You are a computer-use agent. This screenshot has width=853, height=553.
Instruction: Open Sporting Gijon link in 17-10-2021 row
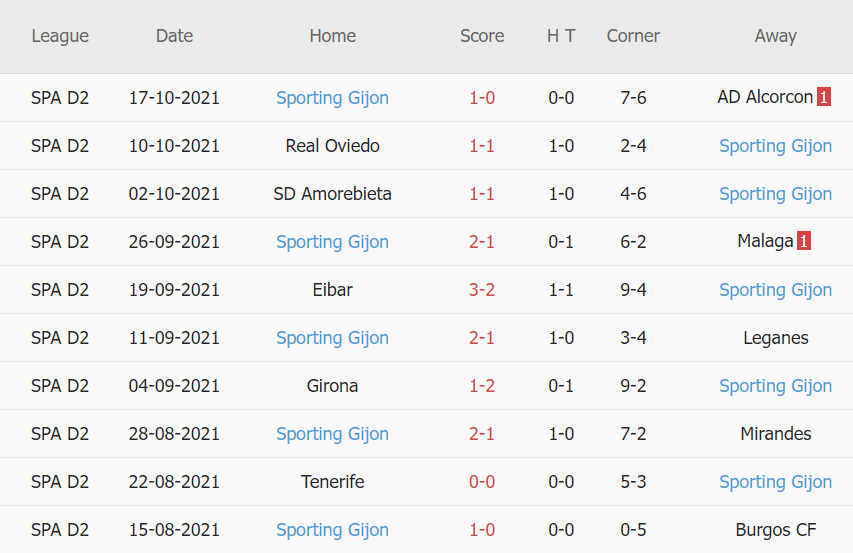[x=332, y=98]
